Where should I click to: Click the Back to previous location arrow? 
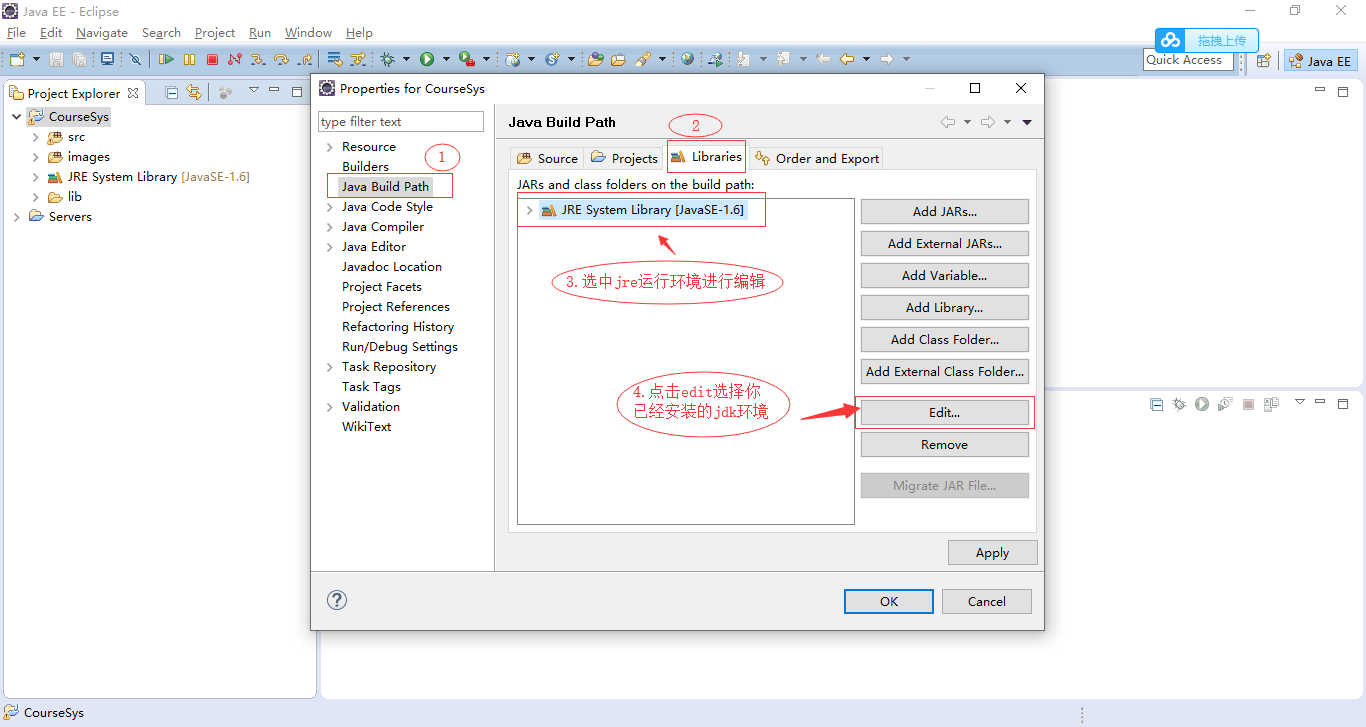tap(847, 59)
